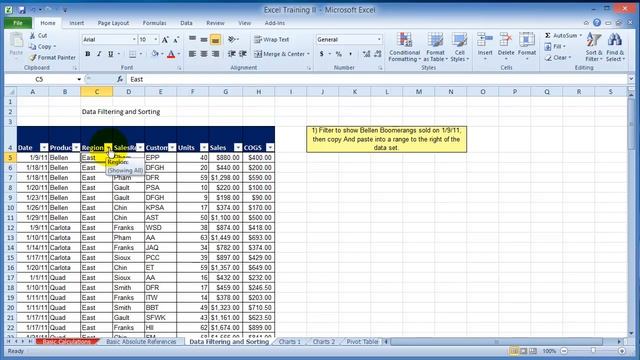Toggle Italic formatting
This screenshot has width=640, height=360.
coord(99,54)
